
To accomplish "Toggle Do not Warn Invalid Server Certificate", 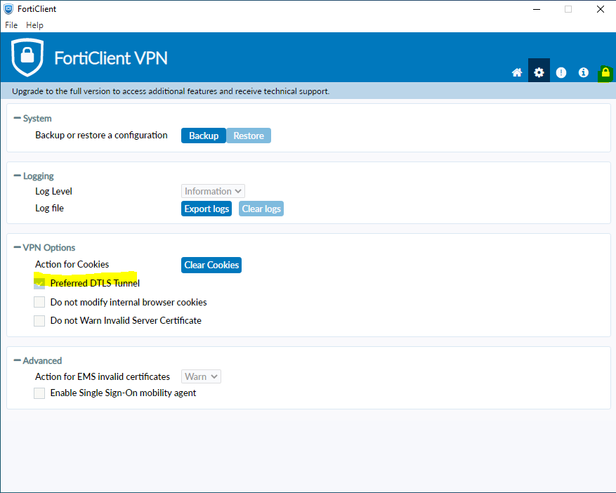I will tap(40, 321).
